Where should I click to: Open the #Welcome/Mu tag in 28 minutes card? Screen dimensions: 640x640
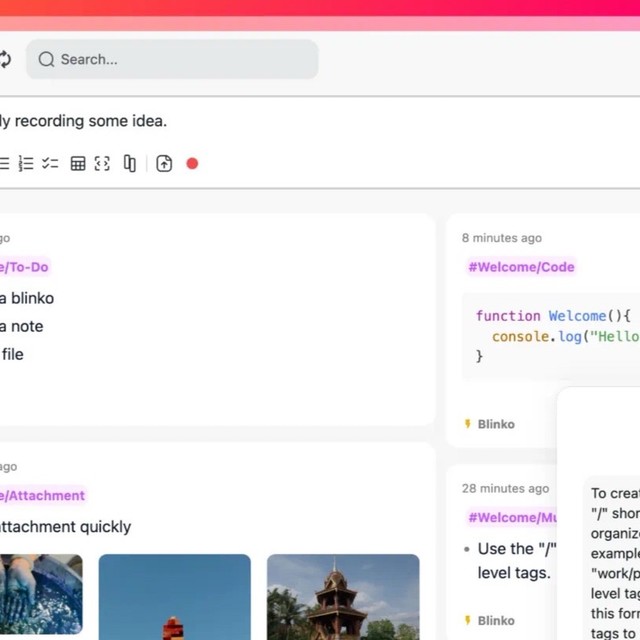pos(512,518)
